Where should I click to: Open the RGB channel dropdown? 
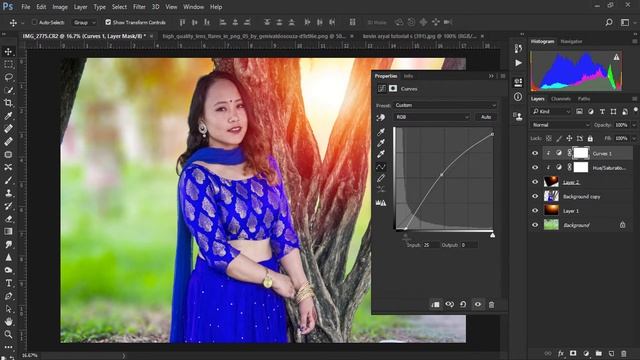[432, 117]
